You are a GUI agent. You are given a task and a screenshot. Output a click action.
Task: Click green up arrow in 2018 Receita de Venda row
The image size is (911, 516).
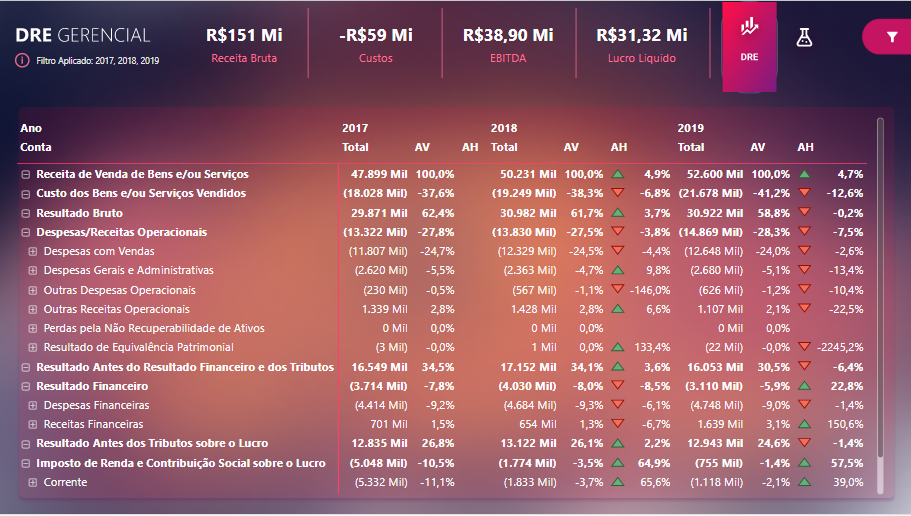pyautogui.click(x=618, y=174)
